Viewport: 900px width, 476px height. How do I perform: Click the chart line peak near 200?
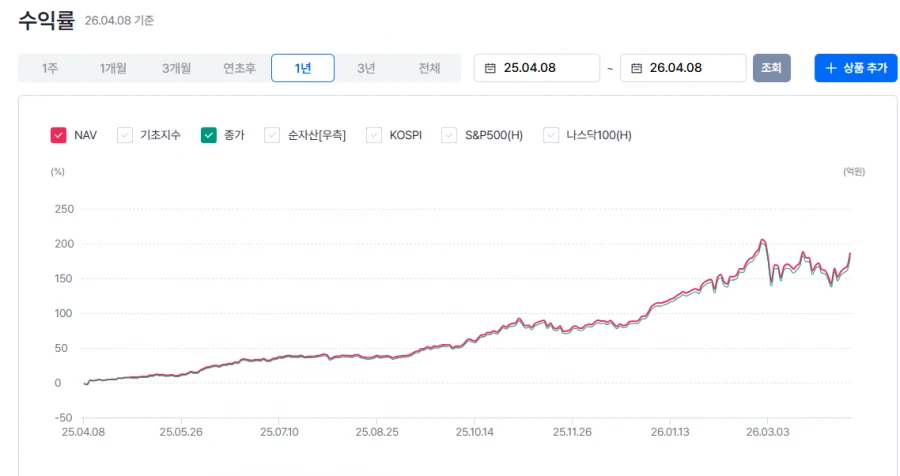[763, 240]
